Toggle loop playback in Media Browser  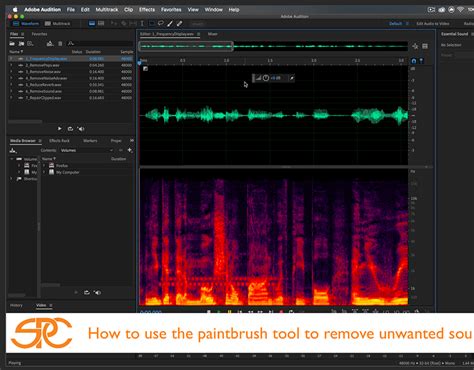coord(87,292)
